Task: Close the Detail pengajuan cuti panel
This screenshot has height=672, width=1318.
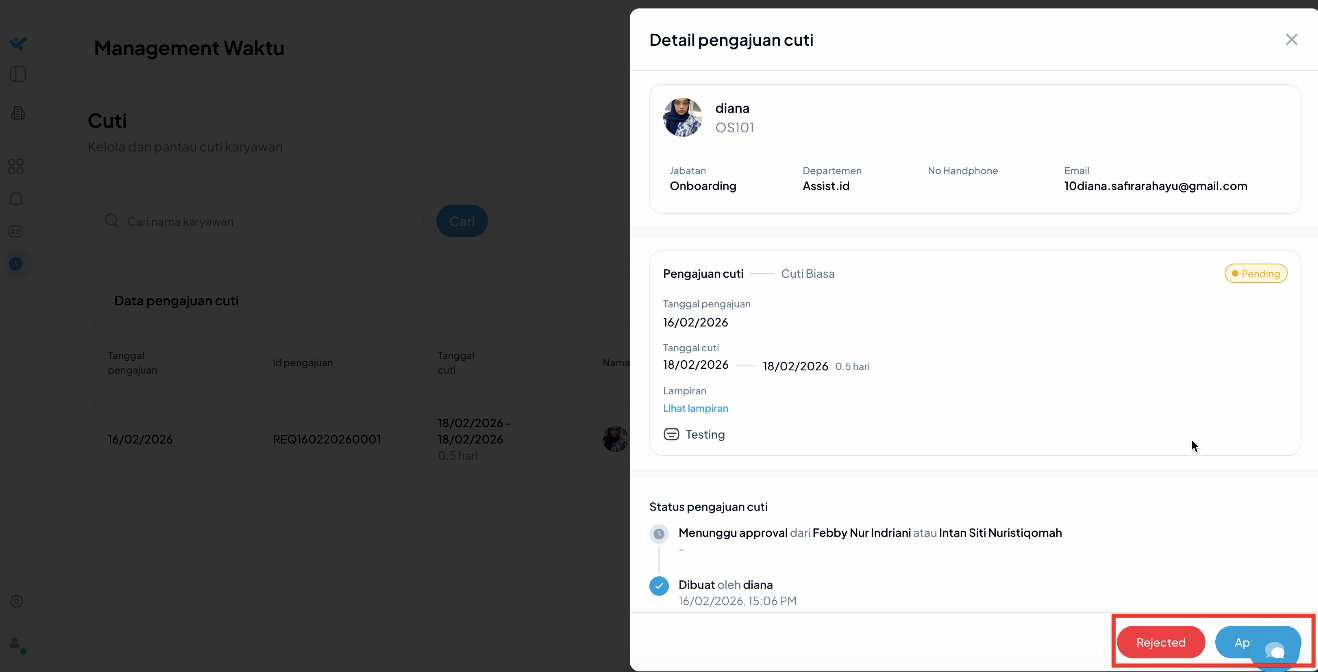Action: tap(1291, 40)
